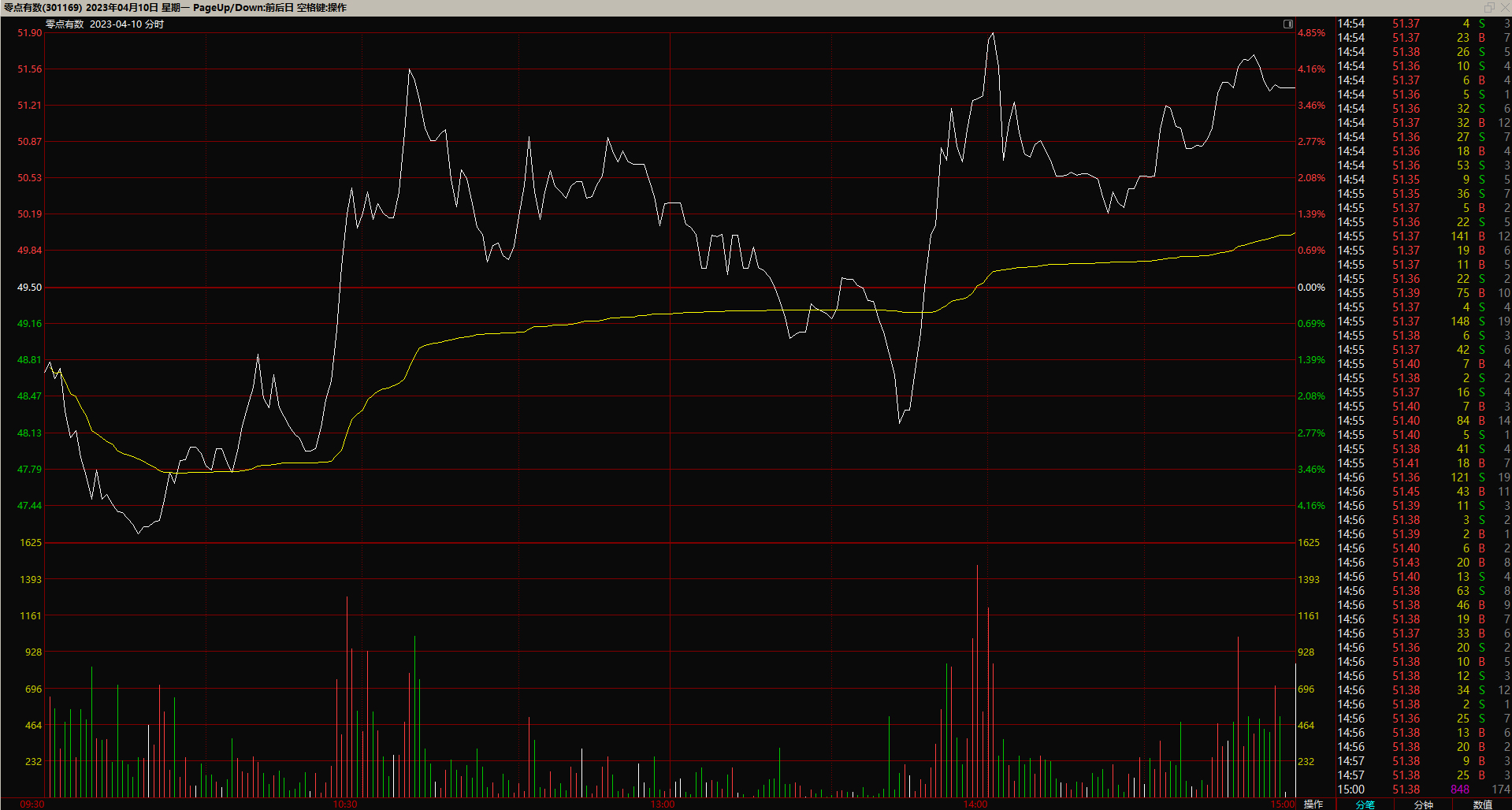This screenshot has width=1512, height=810.
Task: Click the restore window icon in title bar
Action: pos(1489,7)
